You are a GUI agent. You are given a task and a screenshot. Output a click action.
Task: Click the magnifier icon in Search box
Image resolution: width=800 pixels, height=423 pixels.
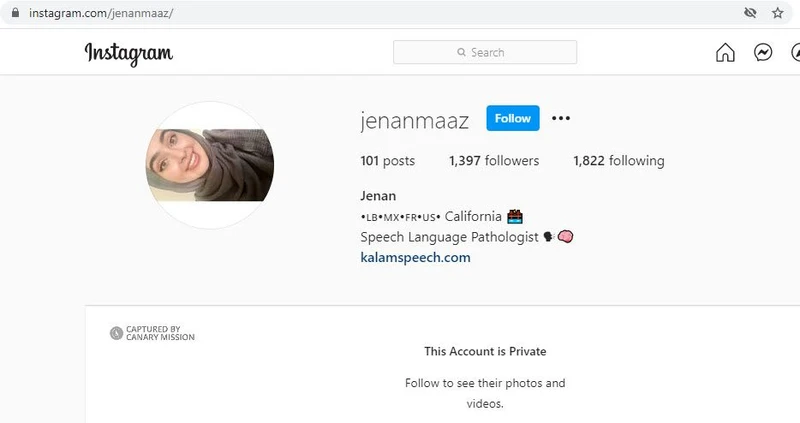461,52
